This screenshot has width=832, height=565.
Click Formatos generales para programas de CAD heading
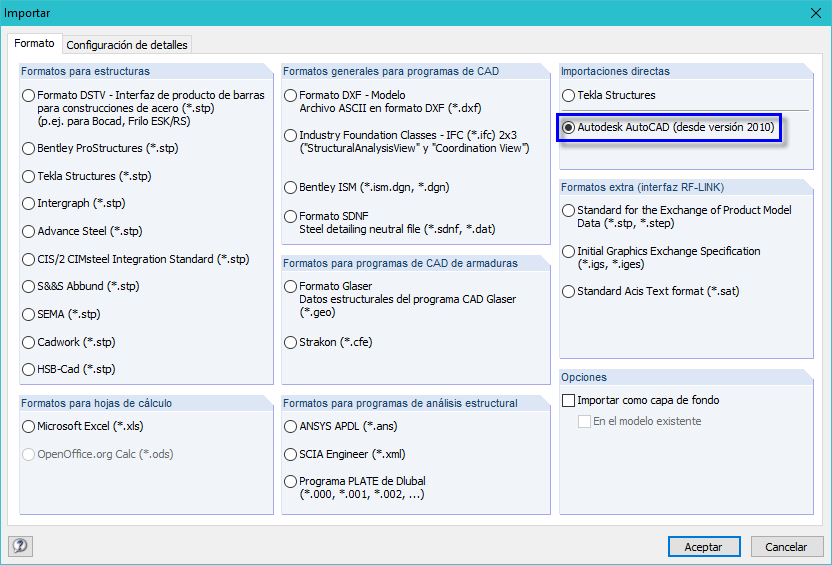coord(391,71)
